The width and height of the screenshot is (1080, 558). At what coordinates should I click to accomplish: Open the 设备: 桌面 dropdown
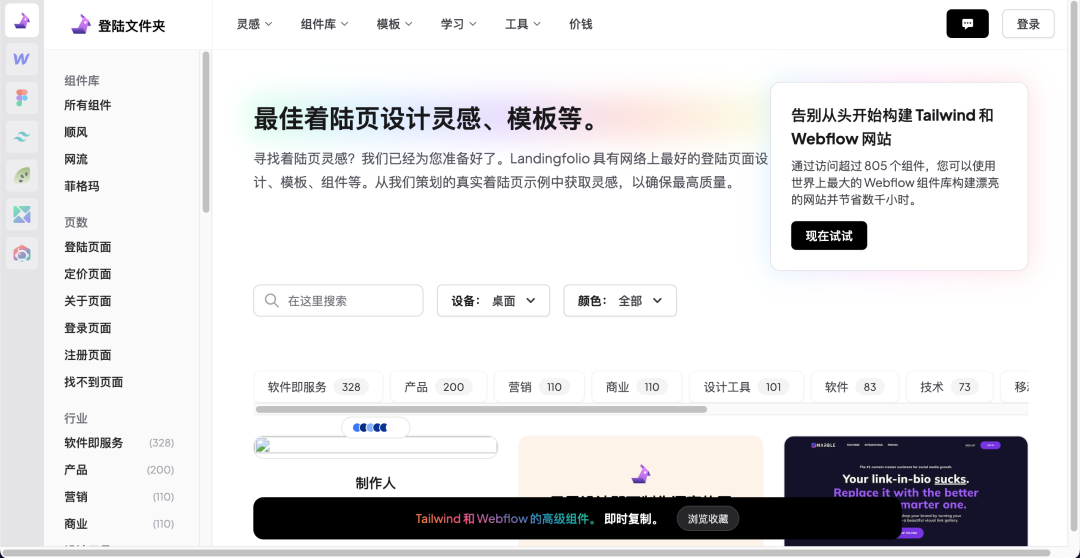click(x=493, y=301)
